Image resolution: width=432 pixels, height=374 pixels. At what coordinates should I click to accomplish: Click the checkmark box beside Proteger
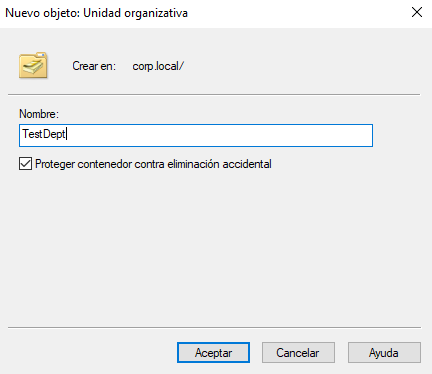click(x=25, y=164)
